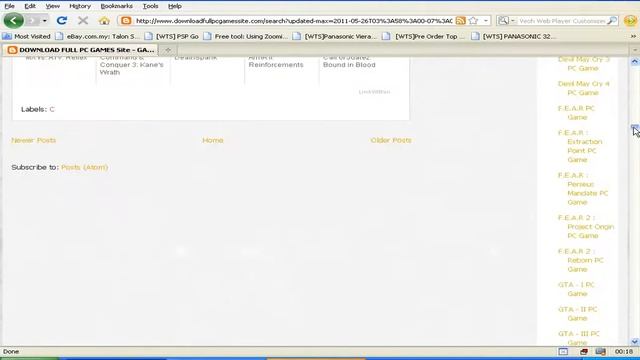The width and height of the screenshot is (640, 360).
Task: Stop loading with the X icon
Action: pyautogui.click(x=83, y=20)
